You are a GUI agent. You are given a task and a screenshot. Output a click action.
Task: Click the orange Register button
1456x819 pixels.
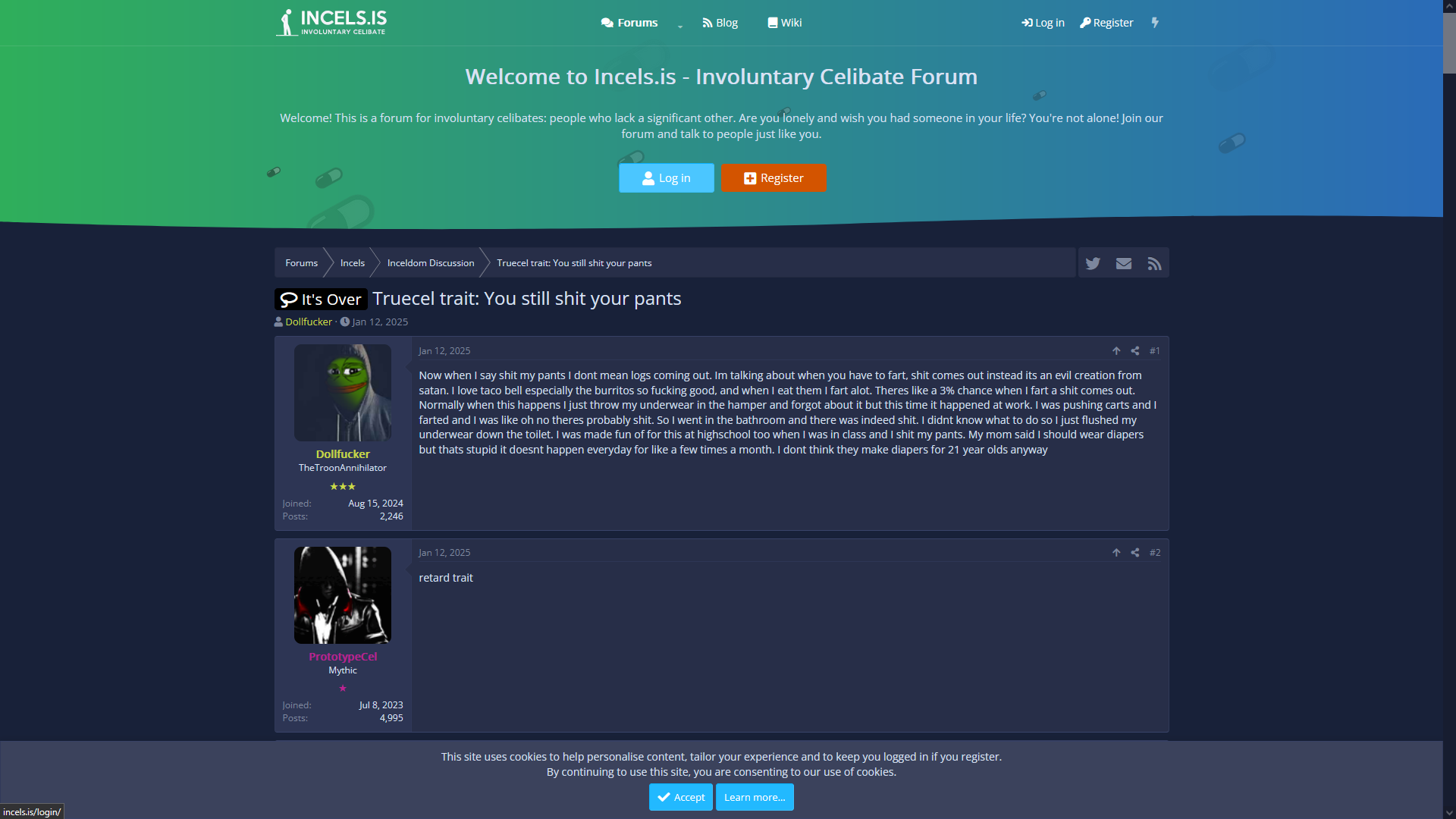773,178
